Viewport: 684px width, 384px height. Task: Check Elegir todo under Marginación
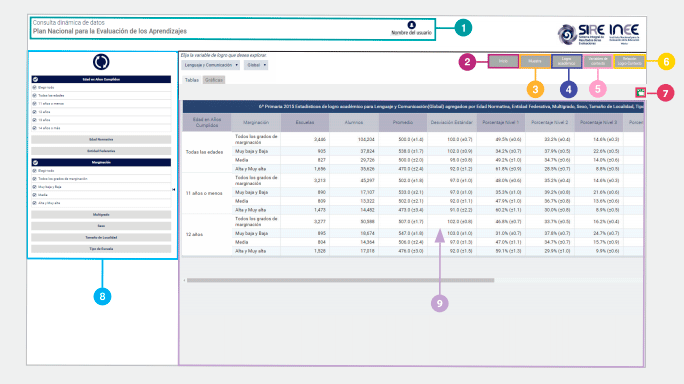[34, 171]
